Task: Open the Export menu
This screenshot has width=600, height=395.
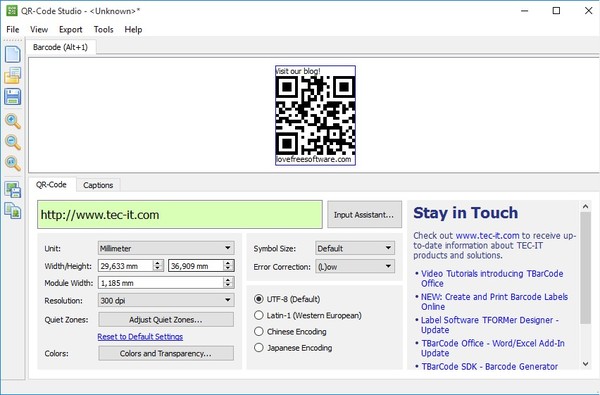Action: [70, 29]
